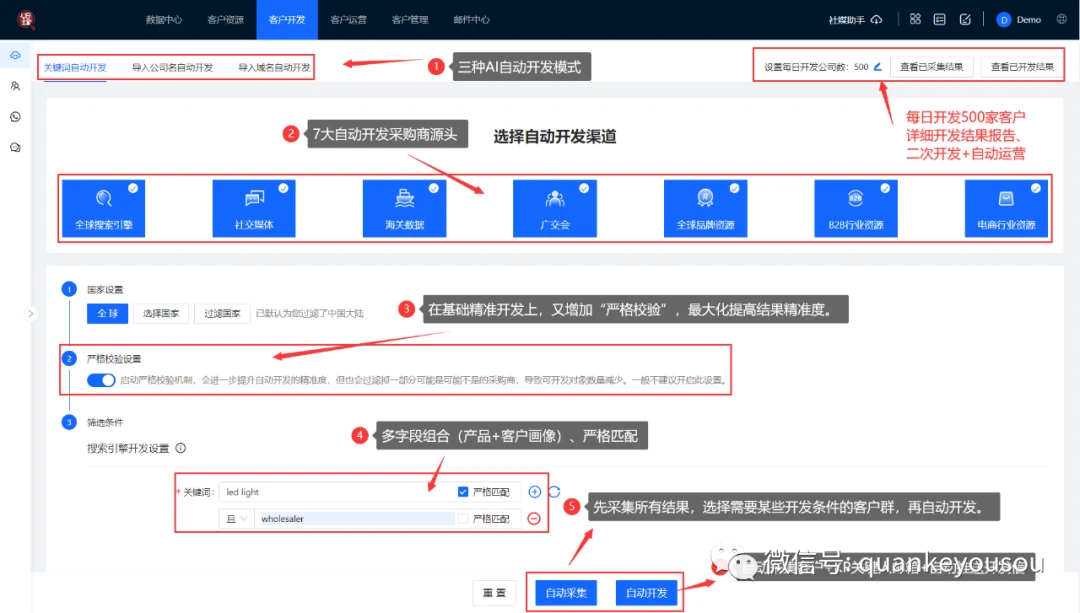Image resolution: width=1080 pixels, height=613 pixels.
Task: Click the 社媒助手 link in header
Action: pyautogui.click(x=847, y=19)
